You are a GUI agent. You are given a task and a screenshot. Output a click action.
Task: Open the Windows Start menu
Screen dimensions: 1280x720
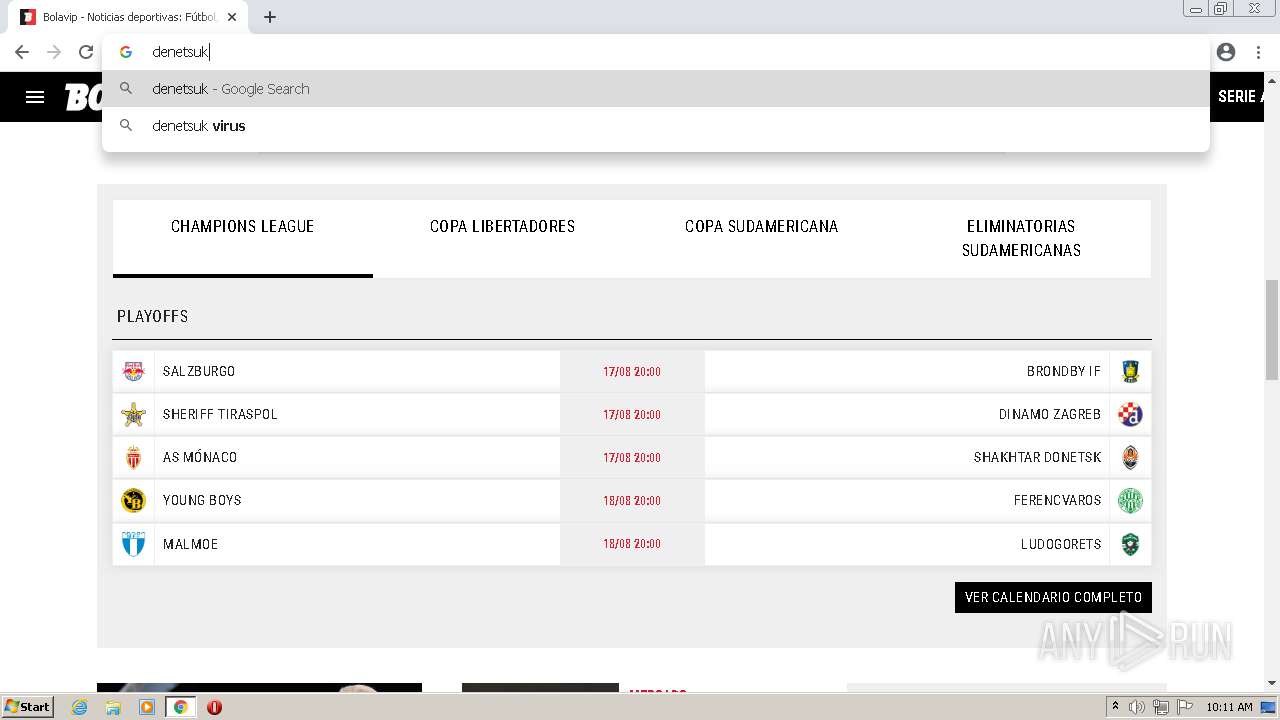point(27,707)
